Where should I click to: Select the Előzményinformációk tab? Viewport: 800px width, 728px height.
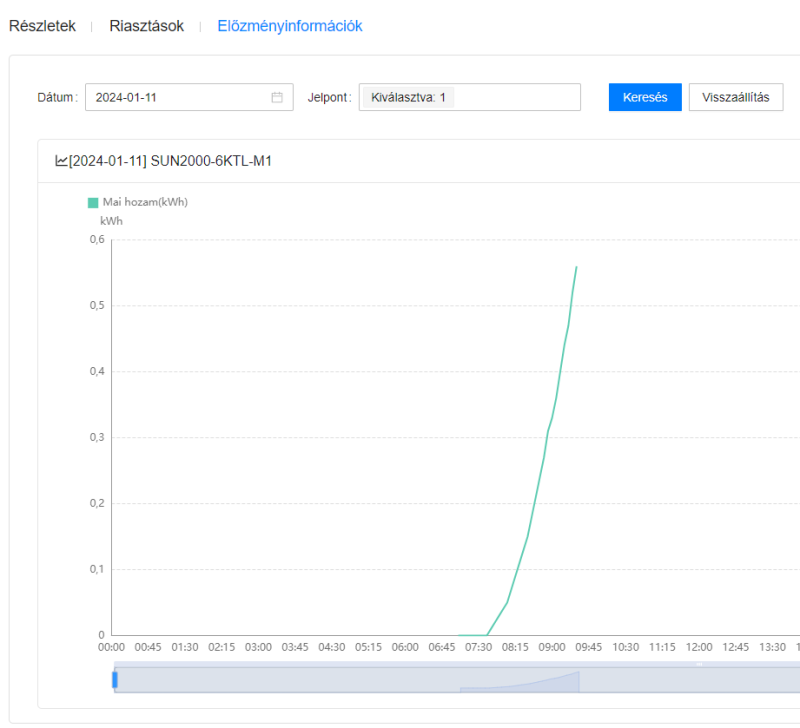click(290, 27)
